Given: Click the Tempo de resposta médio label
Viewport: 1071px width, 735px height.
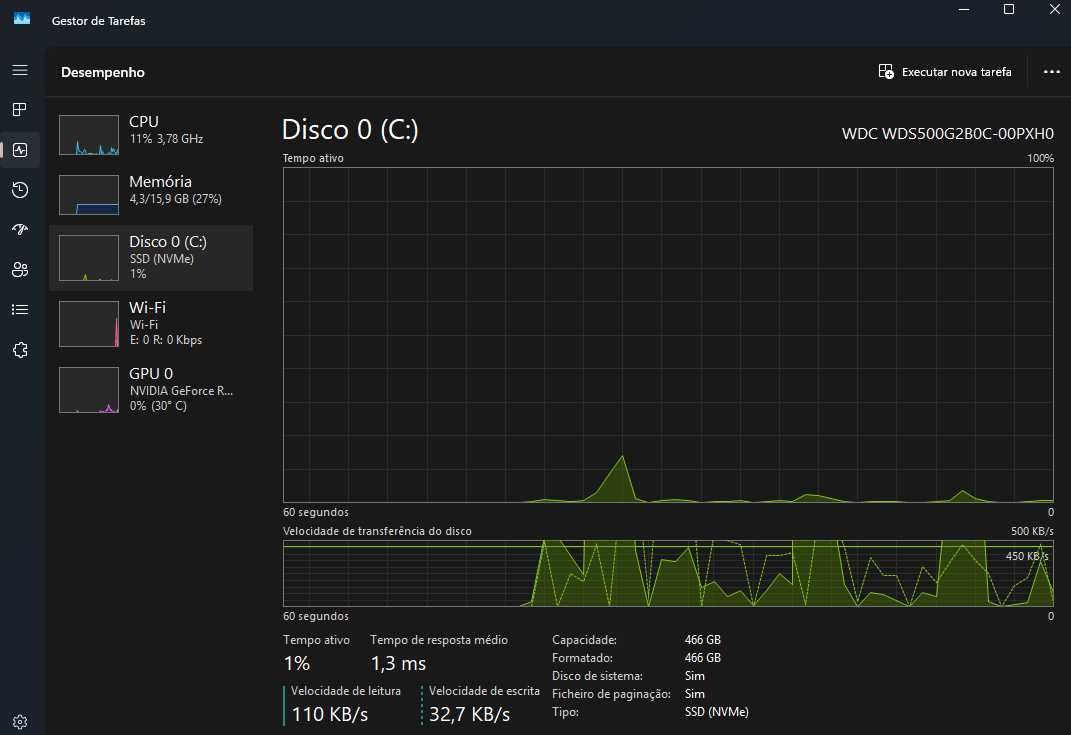Looking at the screenshot, I should tap(439, 640).
